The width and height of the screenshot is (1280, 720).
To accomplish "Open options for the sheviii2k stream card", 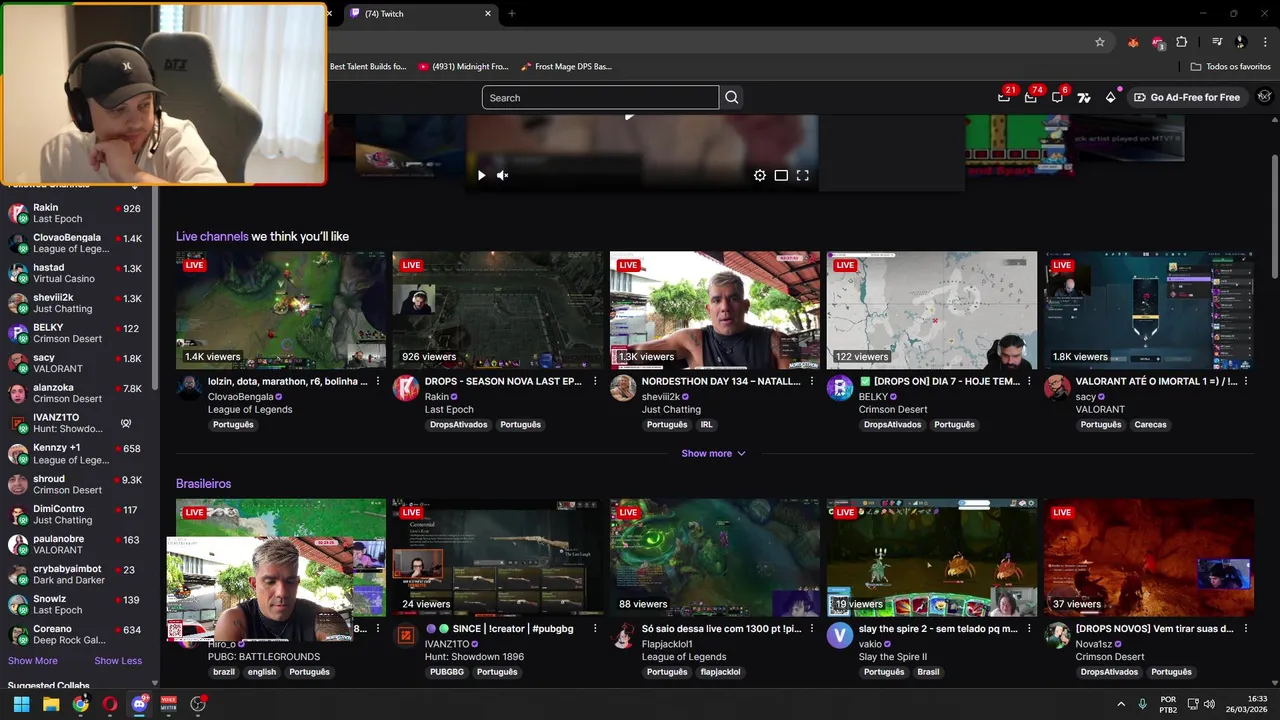I will tap(812, 381).
